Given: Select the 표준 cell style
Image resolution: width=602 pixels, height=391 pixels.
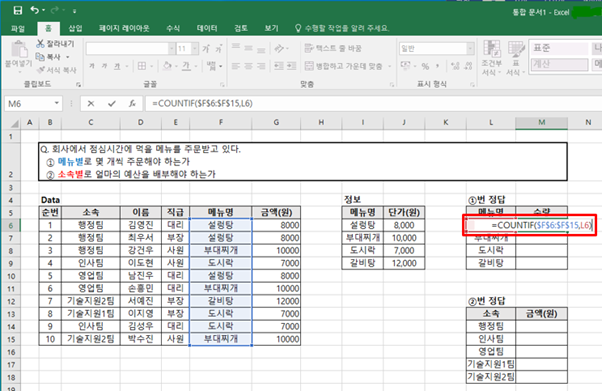Looking at the screenshot, I should pos(559,48).
